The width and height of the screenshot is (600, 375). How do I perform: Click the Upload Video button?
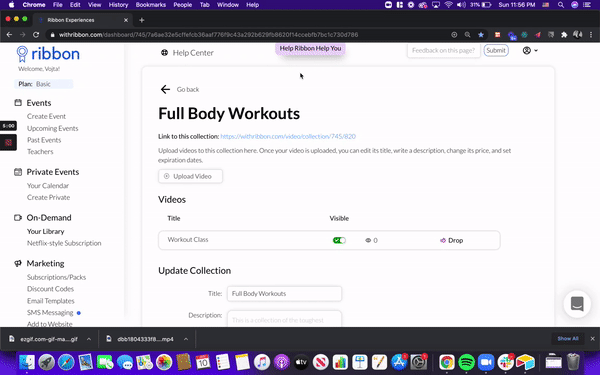tap(190, 176)
